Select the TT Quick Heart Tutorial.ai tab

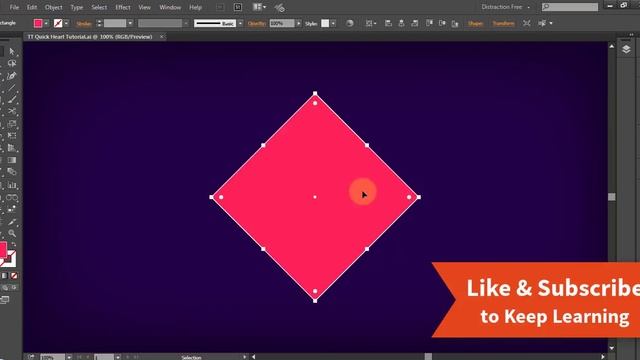[x=90, y=37]
